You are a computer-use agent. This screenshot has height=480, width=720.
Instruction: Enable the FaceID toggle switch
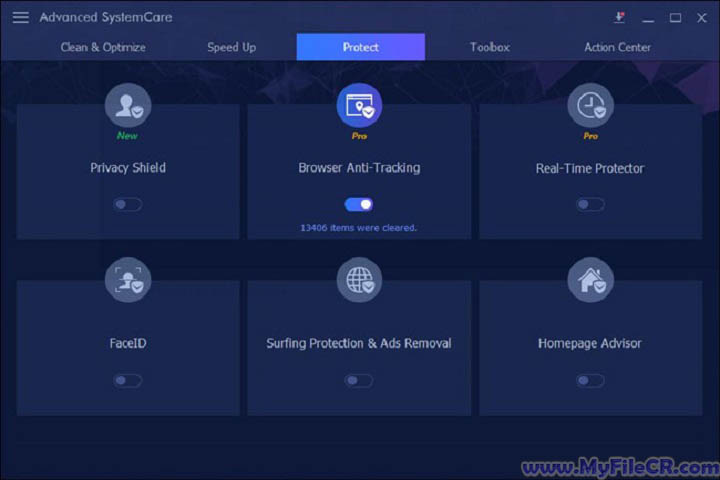(x=128, y=380)
